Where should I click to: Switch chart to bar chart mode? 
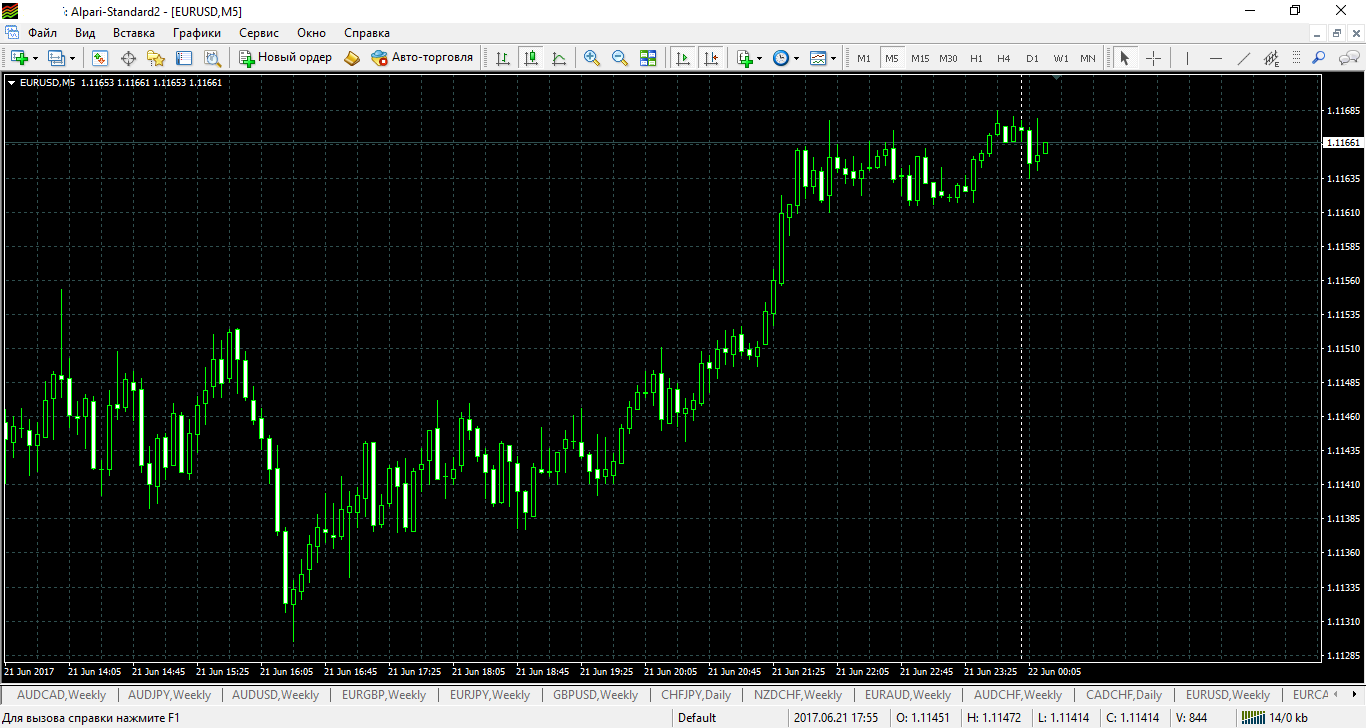(x=502, y=58)
